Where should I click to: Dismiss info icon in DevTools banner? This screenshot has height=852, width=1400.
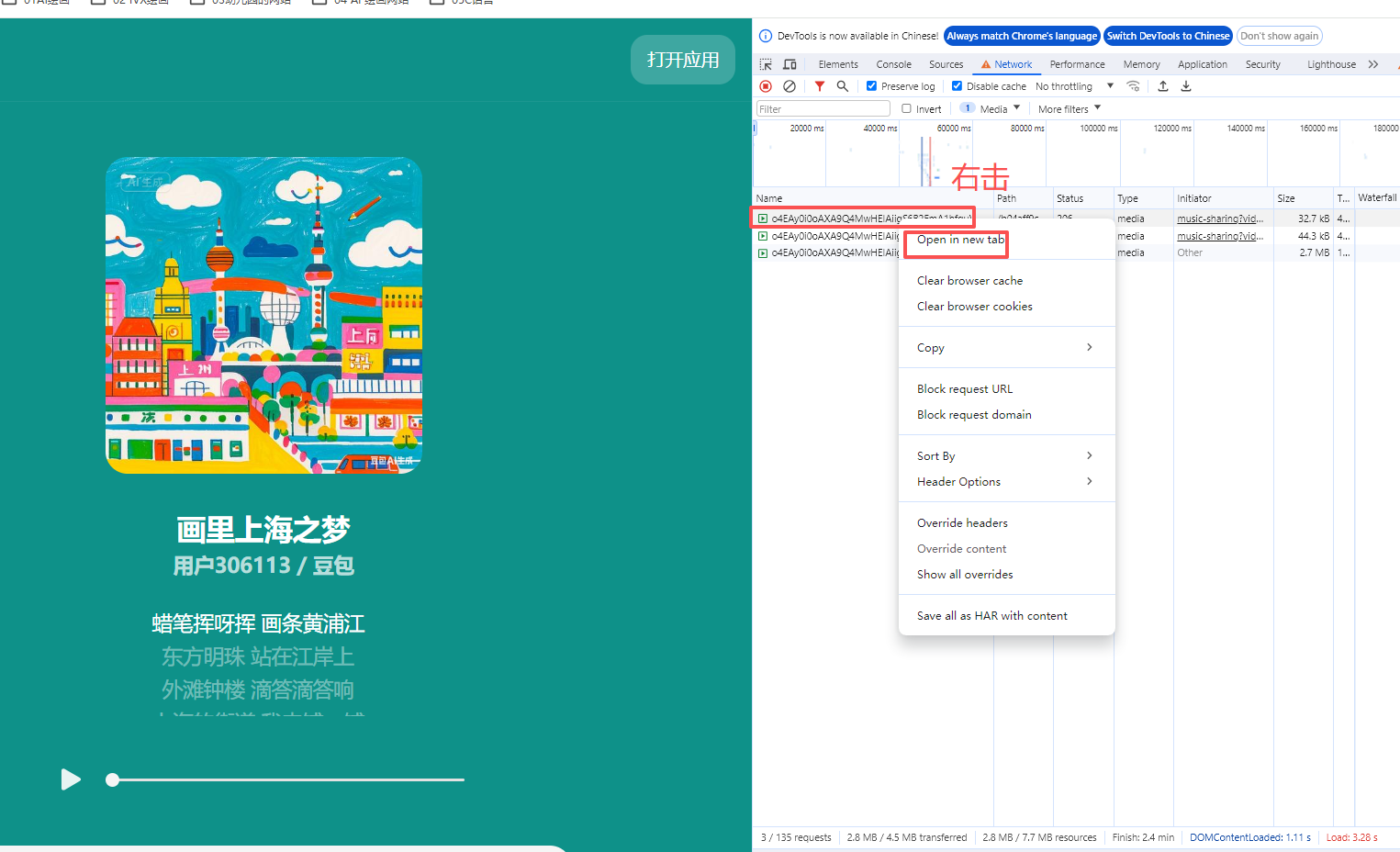point(766,36)
